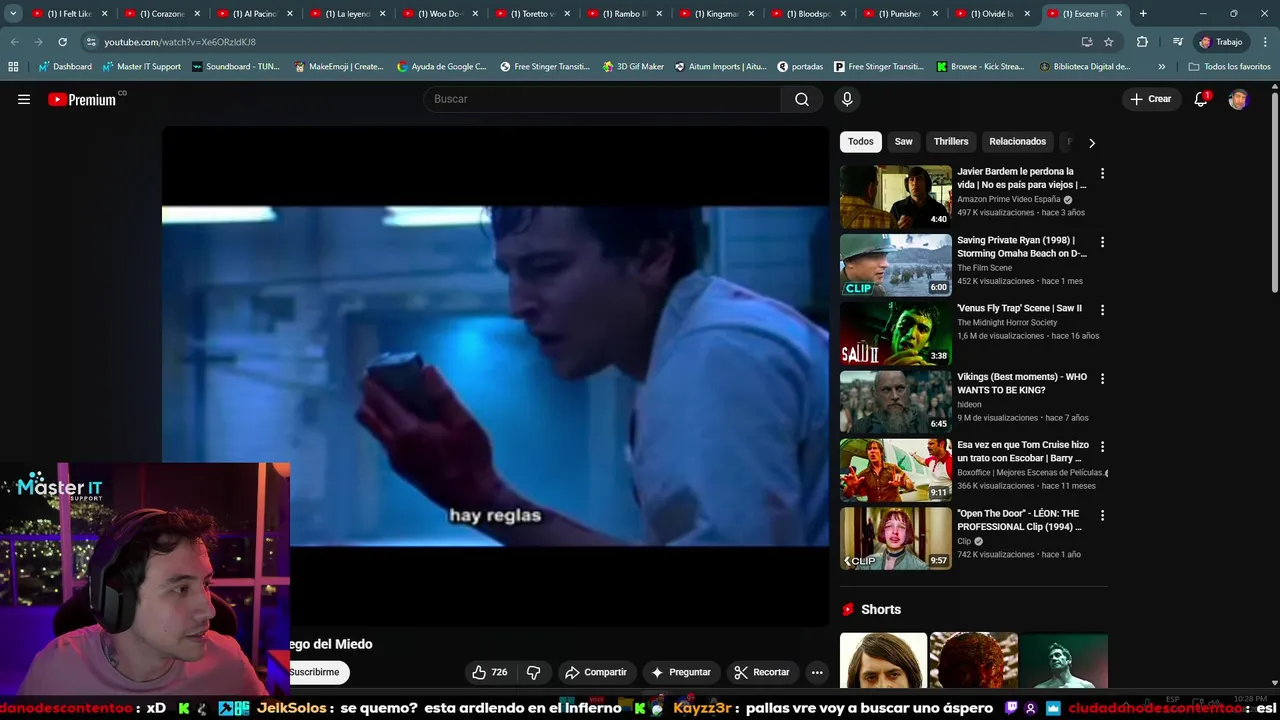Open the 3D Gif Maker bookmark

pos(633,66)
